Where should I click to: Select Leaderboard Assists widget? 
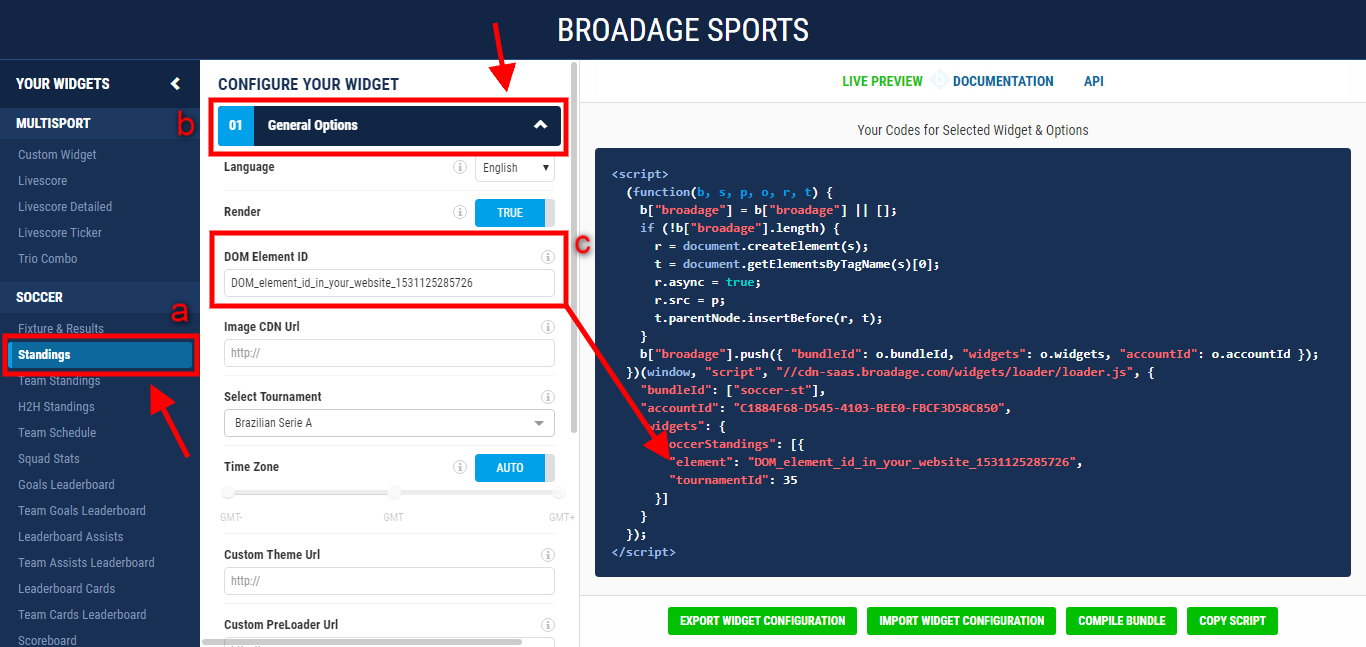71,537
